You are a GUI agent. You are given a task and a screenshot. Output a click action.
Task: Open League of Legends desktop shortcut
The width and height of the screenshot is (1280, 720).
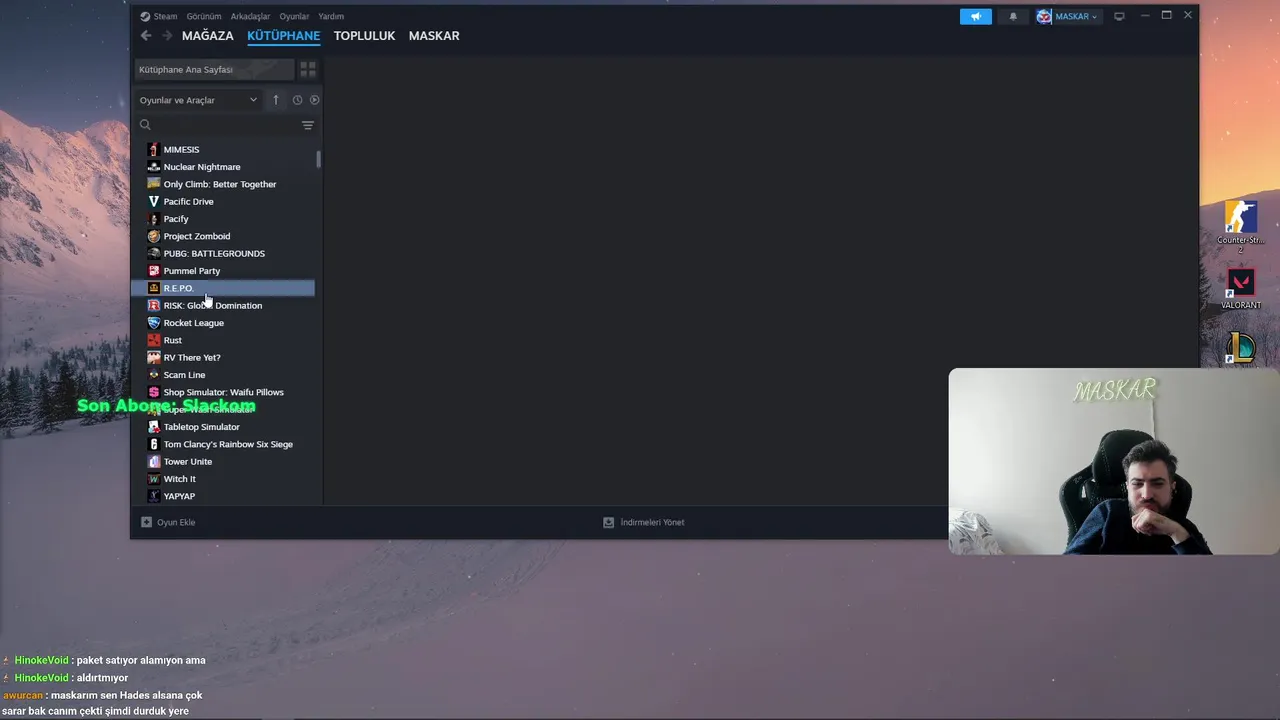(x=1241, y=348)
